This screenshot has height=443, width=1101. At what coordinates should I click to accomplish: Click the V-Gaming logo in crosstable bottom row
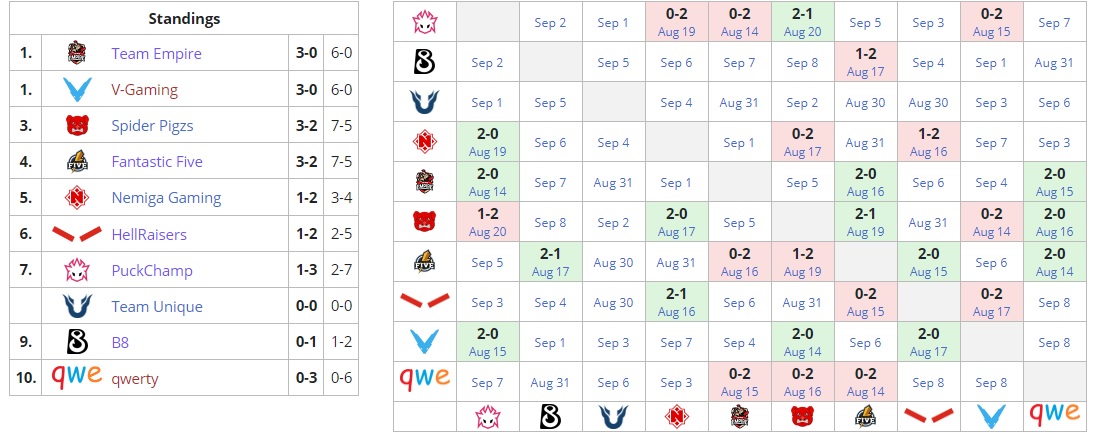(x=991, y=416)
